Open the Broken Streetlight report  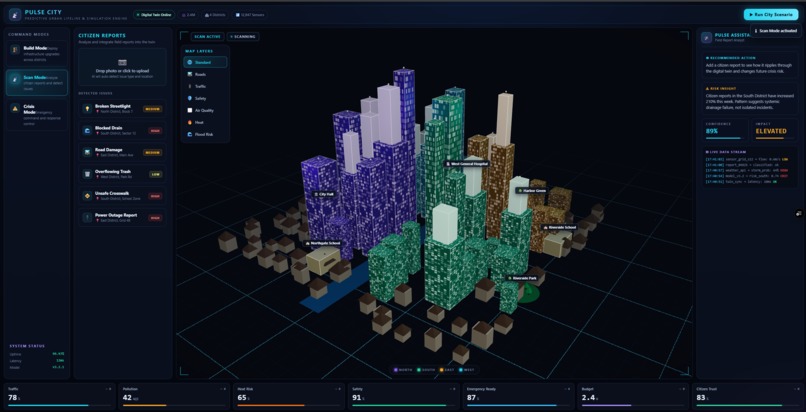(x=122, y=109)
